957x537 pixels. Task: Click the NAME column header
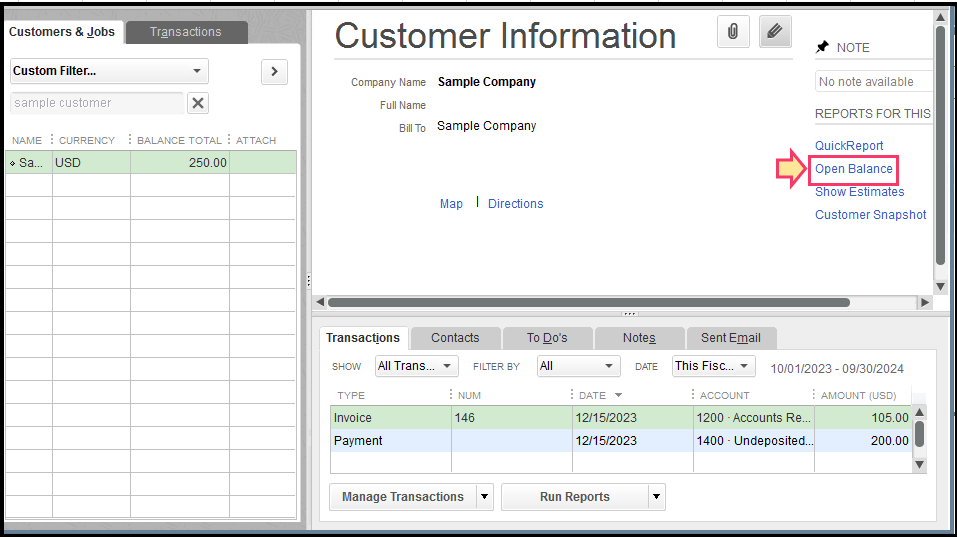point(27,140)
